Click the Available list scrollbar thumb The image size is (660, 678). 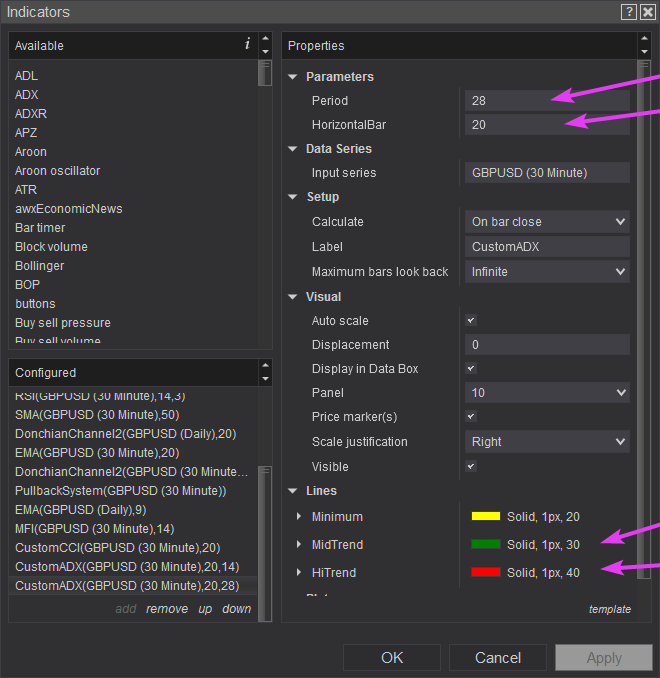265,74
